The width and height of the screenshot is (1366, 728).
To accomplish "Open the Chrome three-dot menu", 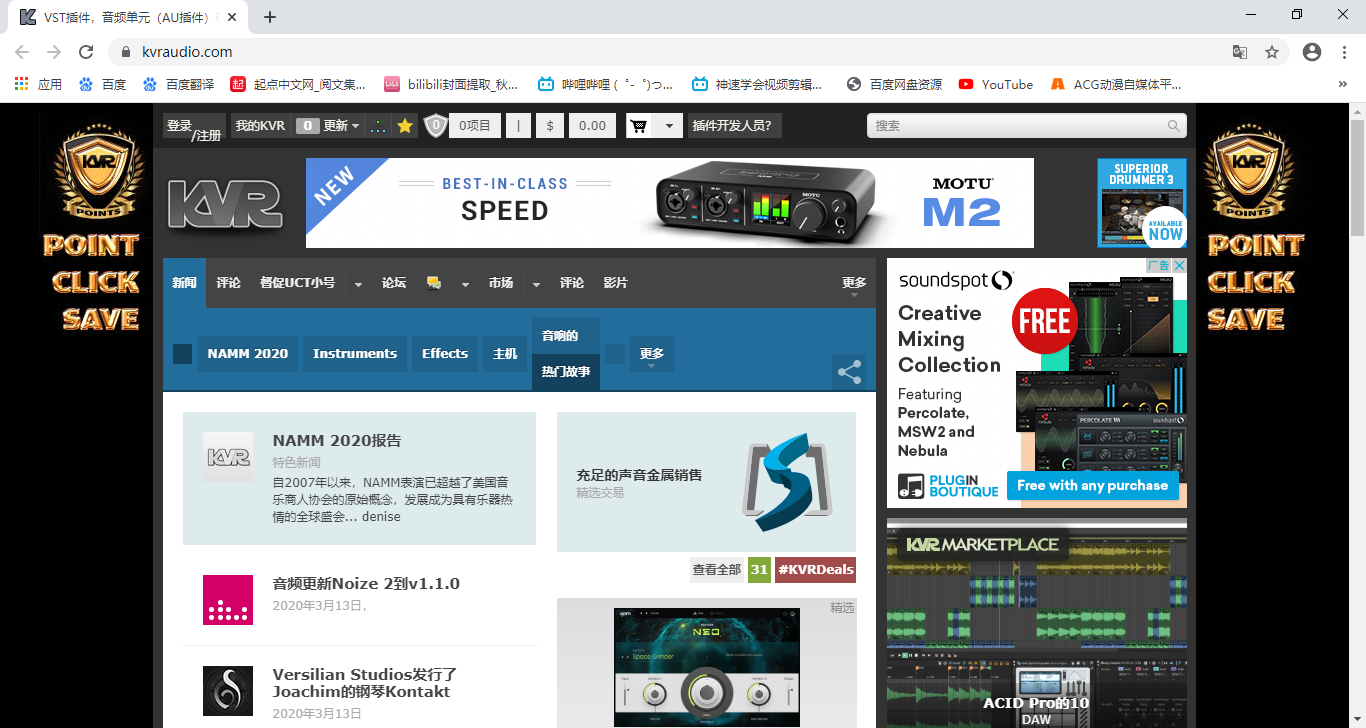I will (1343, 52).
